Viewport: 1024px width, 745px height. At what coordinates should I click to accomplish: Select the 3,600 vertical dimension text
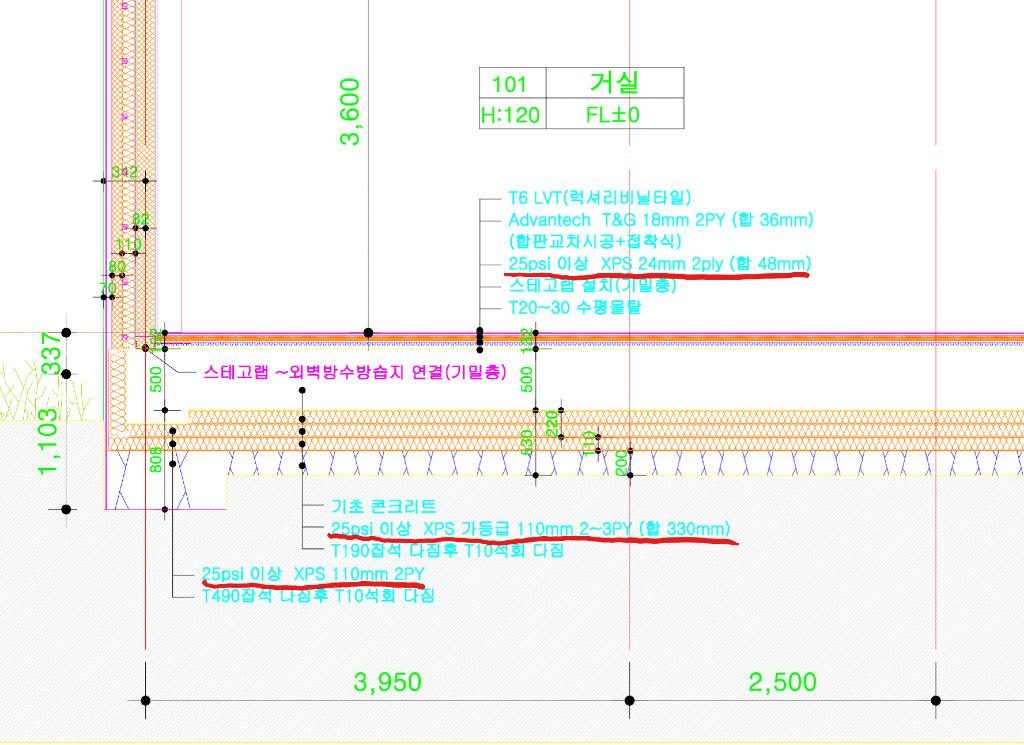click(x=351, y=113)
